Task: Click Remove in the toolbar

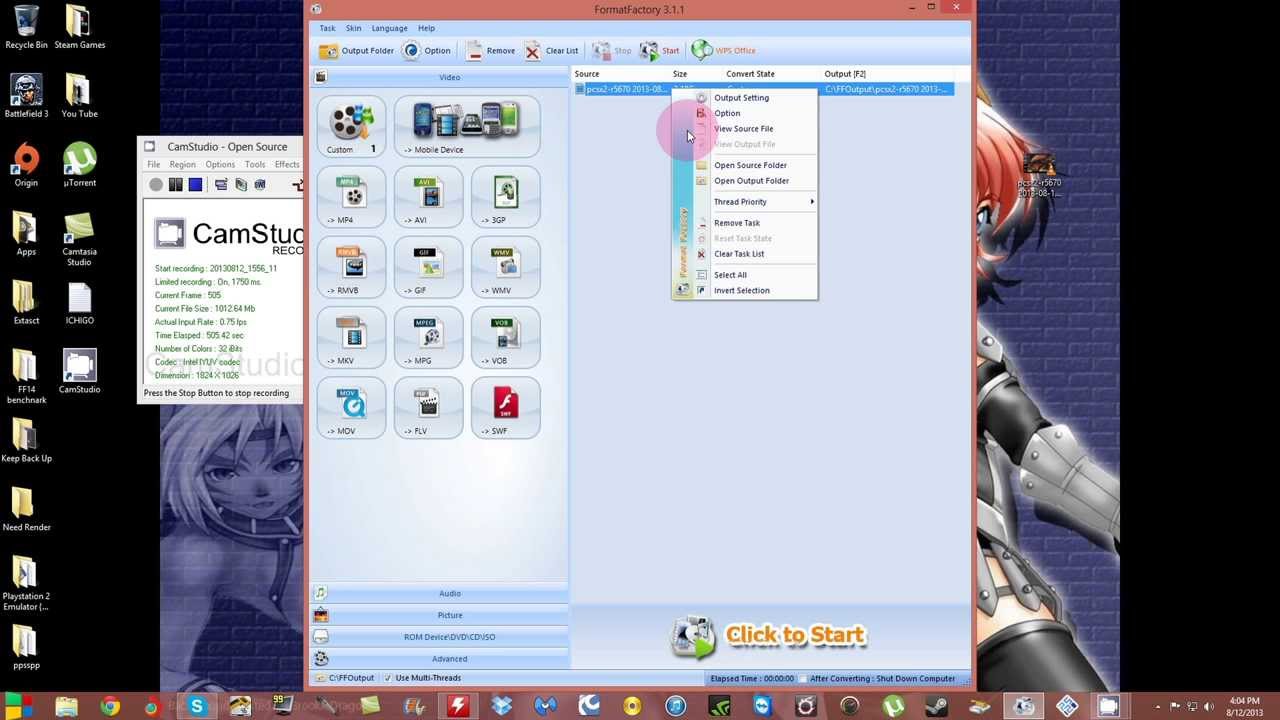Action: tap(490, 50)
